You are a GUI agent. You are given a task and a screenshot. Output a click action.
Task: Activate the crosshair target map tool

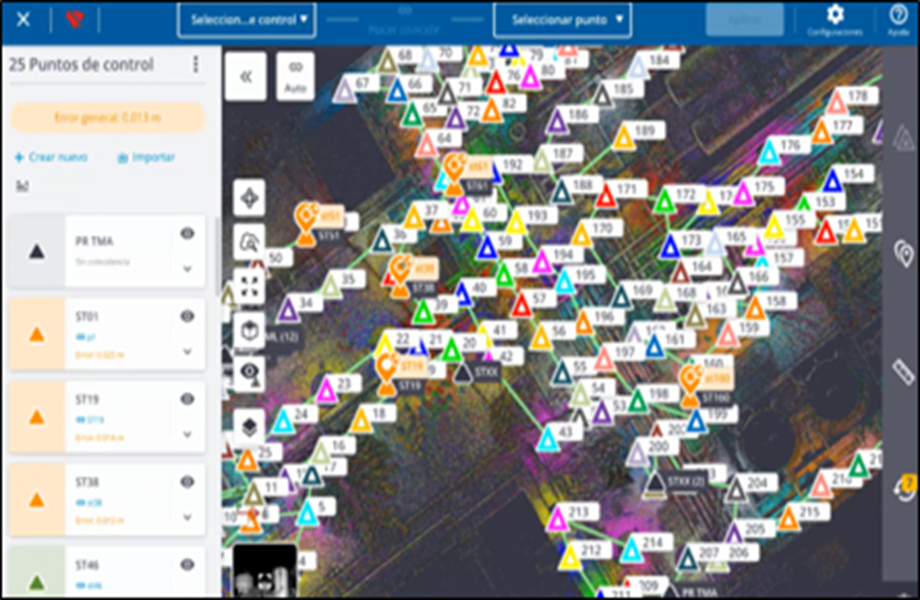[x=249, y=198]
